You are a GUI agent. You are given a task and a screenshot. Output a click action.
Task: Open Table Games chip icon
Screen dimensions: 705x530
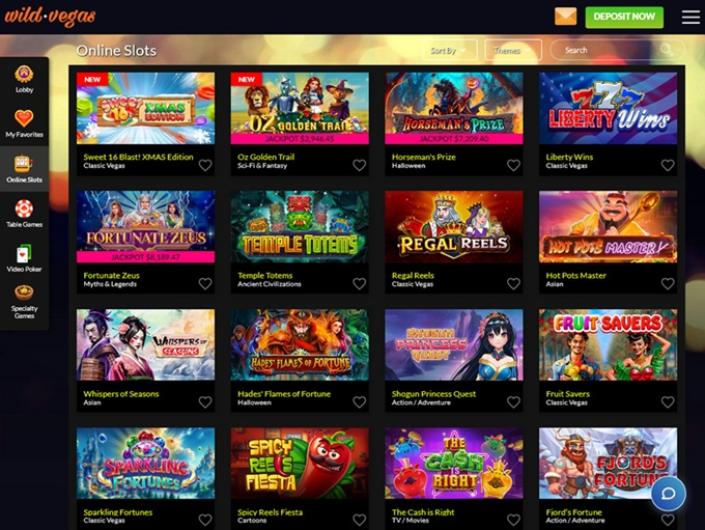tap(24, 209)
